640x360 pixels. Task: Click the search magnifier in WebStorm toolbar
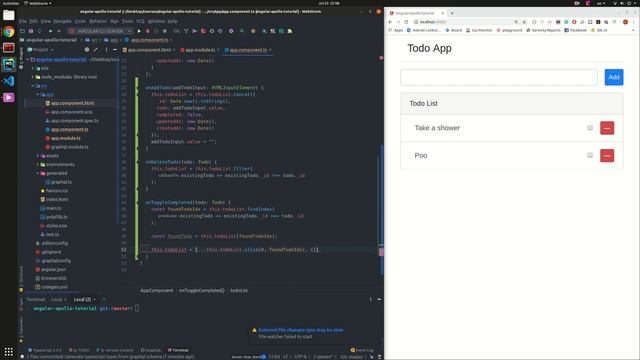(242, 31)
